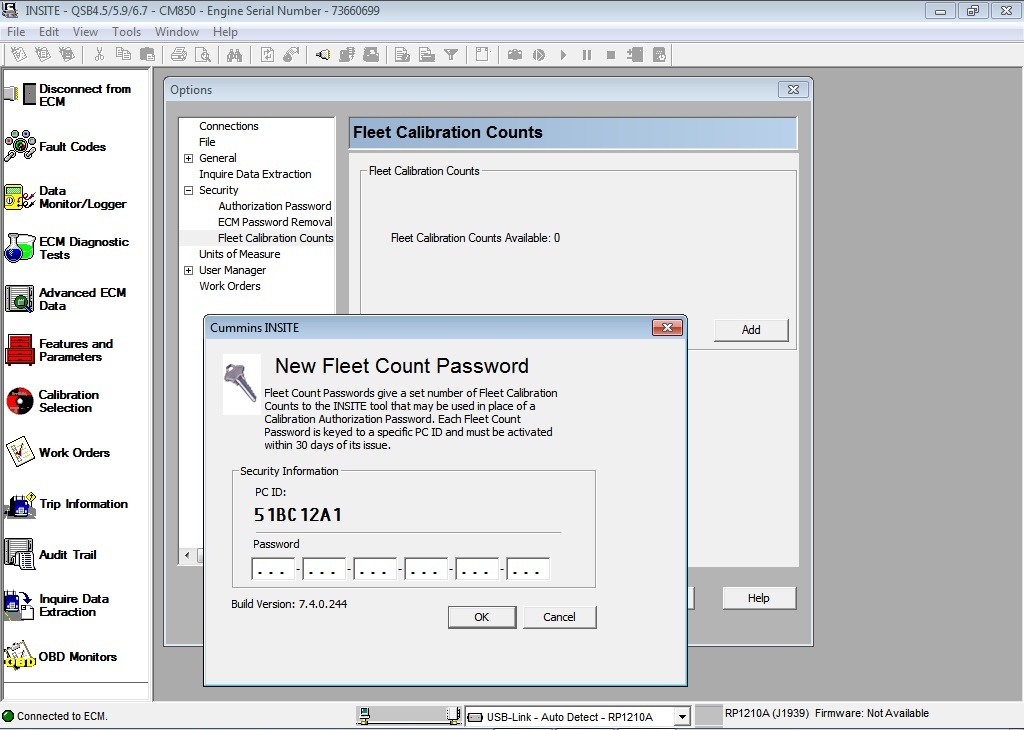The image size is (1024, 730).
Task: Click the Help button in Options
Action: [759, 598]
